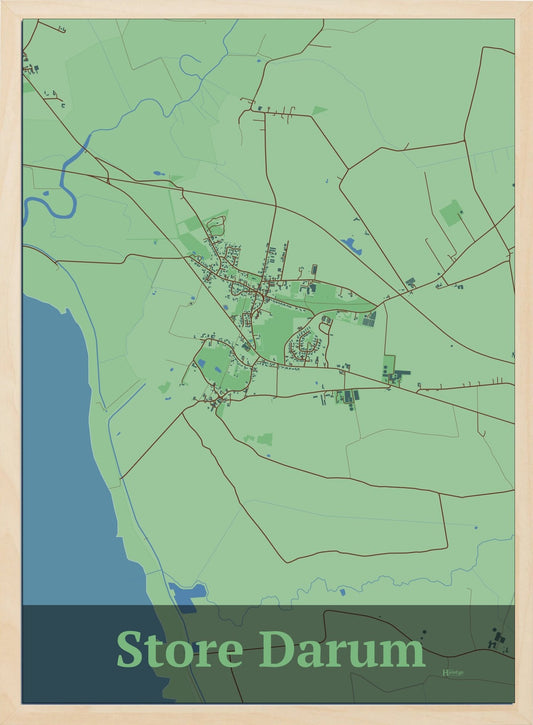The height and width of the screenshot is (725, 533).
Task: Click the solar-panel-like dark block east of center
Action: (x=369, y=319)
